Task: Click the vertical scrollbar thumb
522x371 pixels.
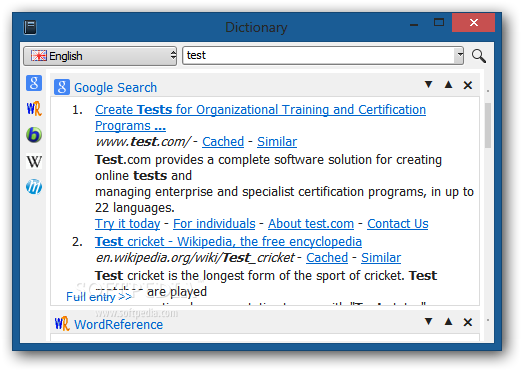Action: coord(488,125)
